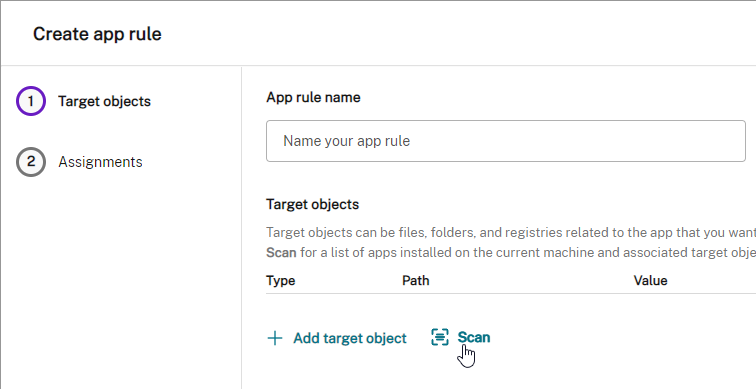Go to the Assignments step
Image resolution: width=756 pixels, height=389 pixels.
tap(100, 162)
